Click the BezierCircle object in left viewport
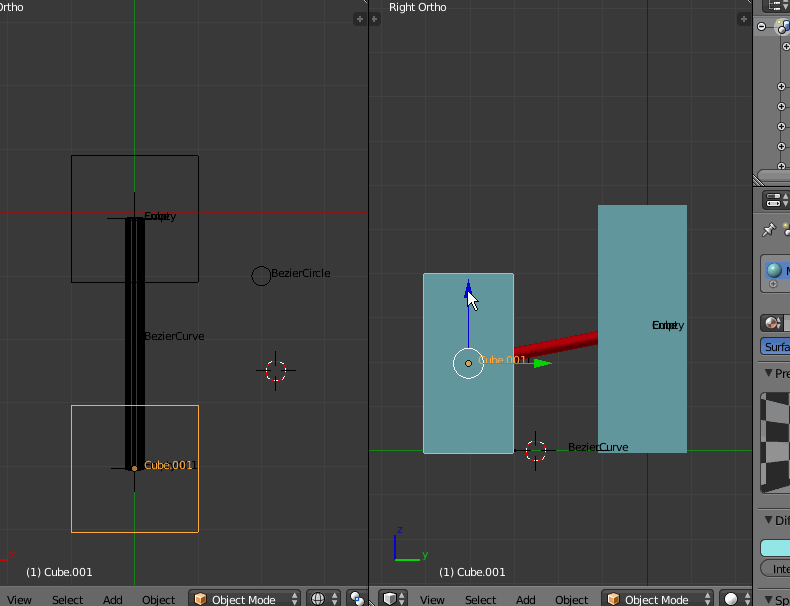The height and width of the screenshot is (606, 790). click(x=261, y=276)
